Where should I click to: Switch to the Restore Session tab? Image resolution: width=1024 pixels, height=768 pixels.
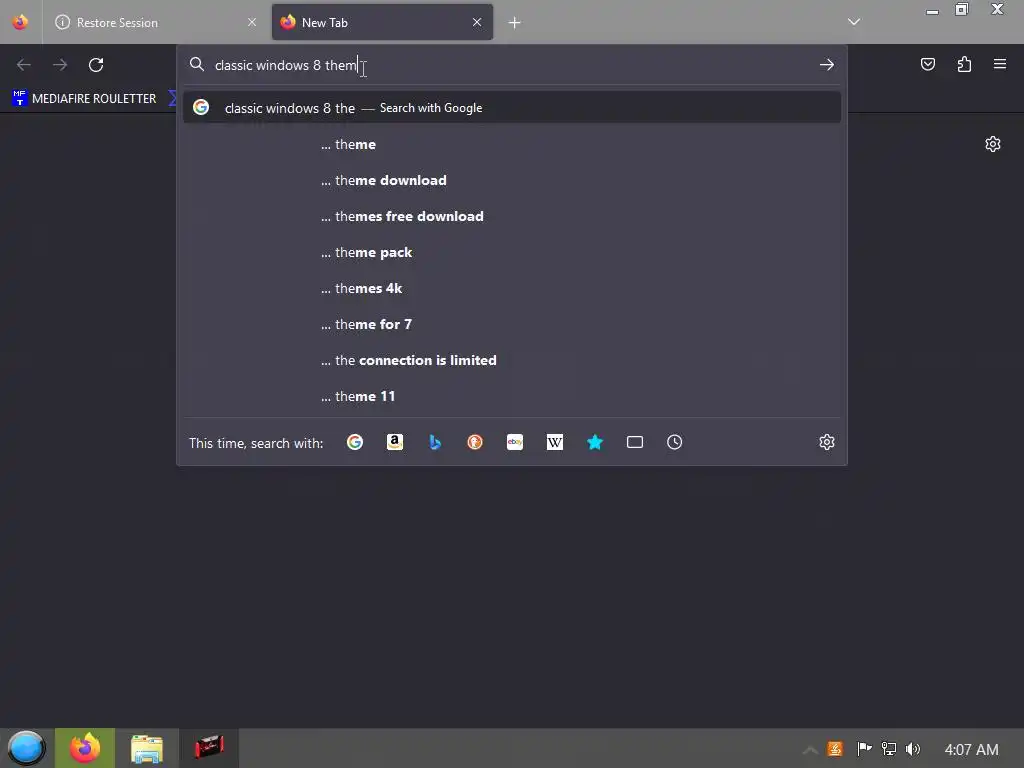[155, 22]
